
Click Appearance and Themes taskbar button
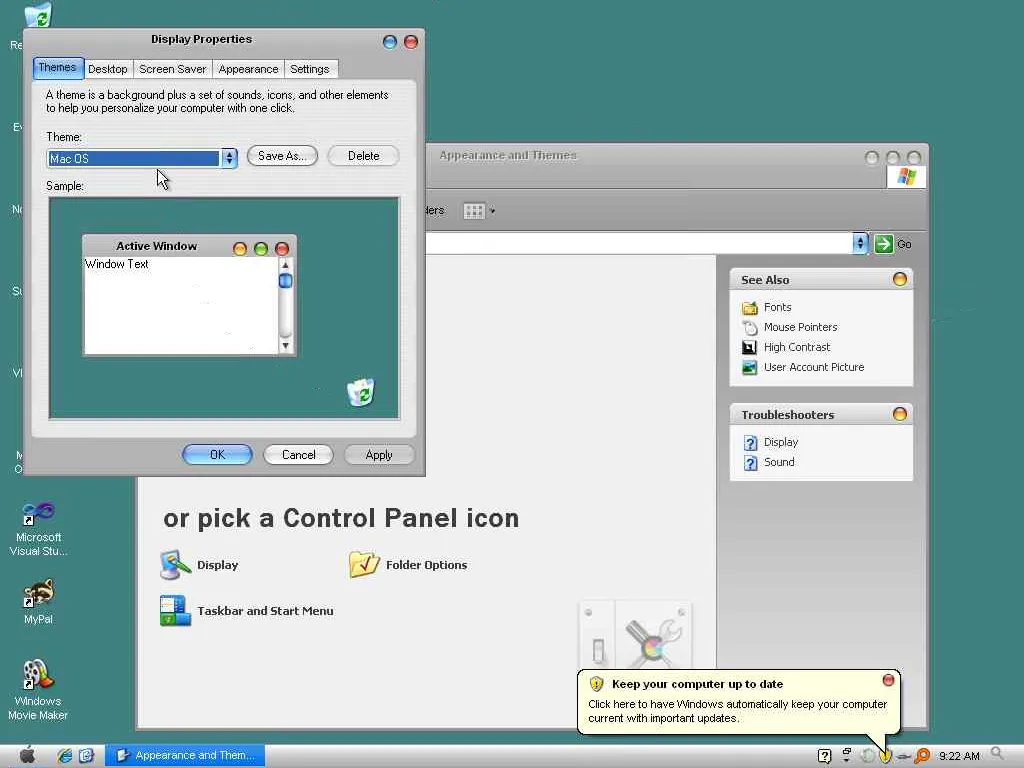[185, 756]
